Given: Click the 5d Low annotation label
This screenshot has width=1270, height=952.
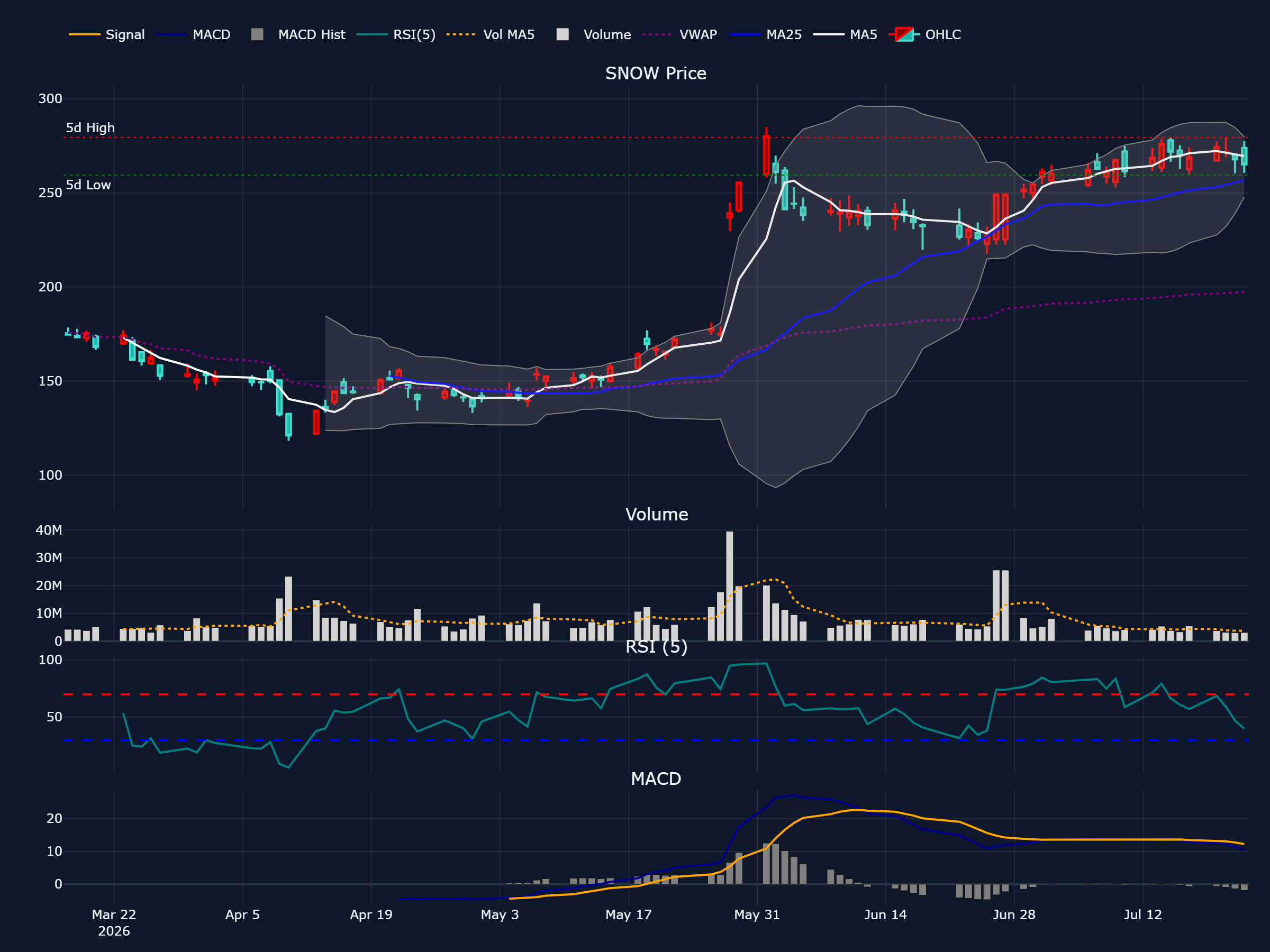Looking at the screenshot, I should click(88, 185).
